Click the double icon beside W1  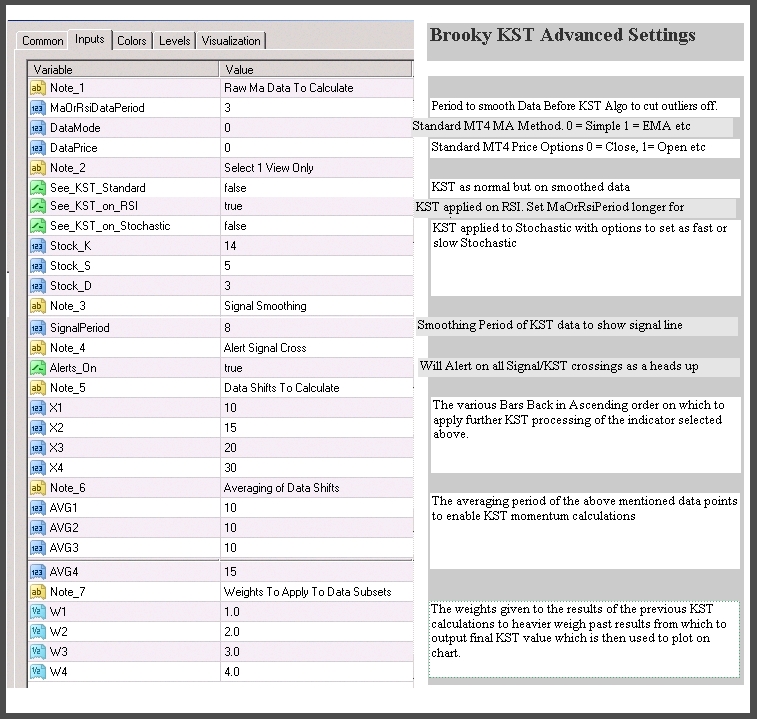click(x=37, y=612)
